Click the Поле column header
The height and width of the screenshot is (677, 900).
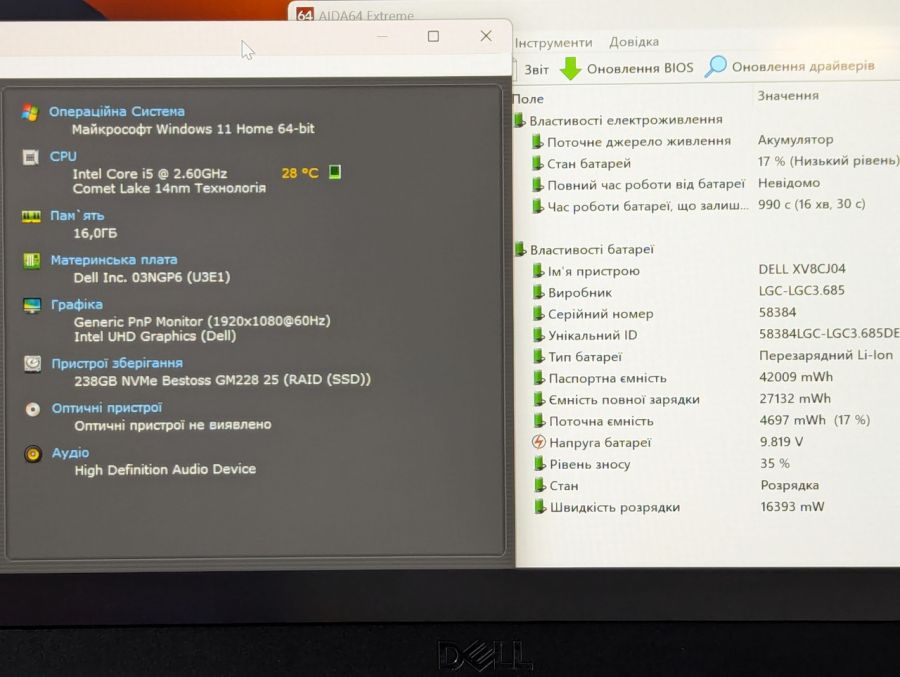[x=527, y=99]
